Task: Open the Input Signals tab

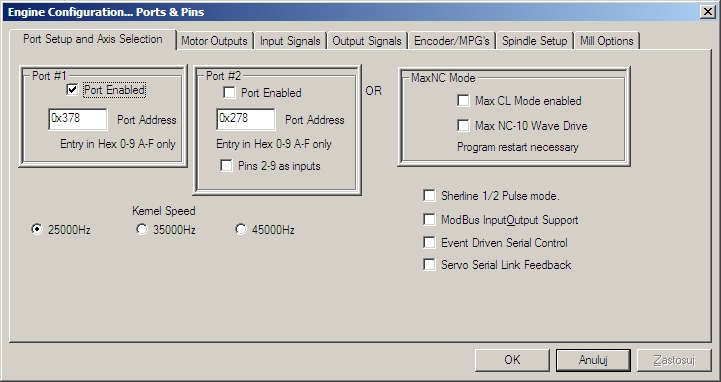Action: point(290,41)
